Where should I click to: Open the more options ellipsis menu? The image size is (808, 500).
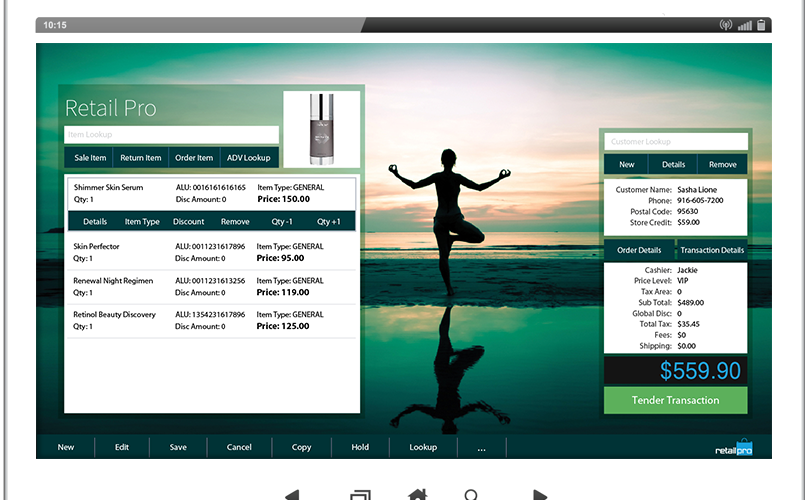click(481, 448)
